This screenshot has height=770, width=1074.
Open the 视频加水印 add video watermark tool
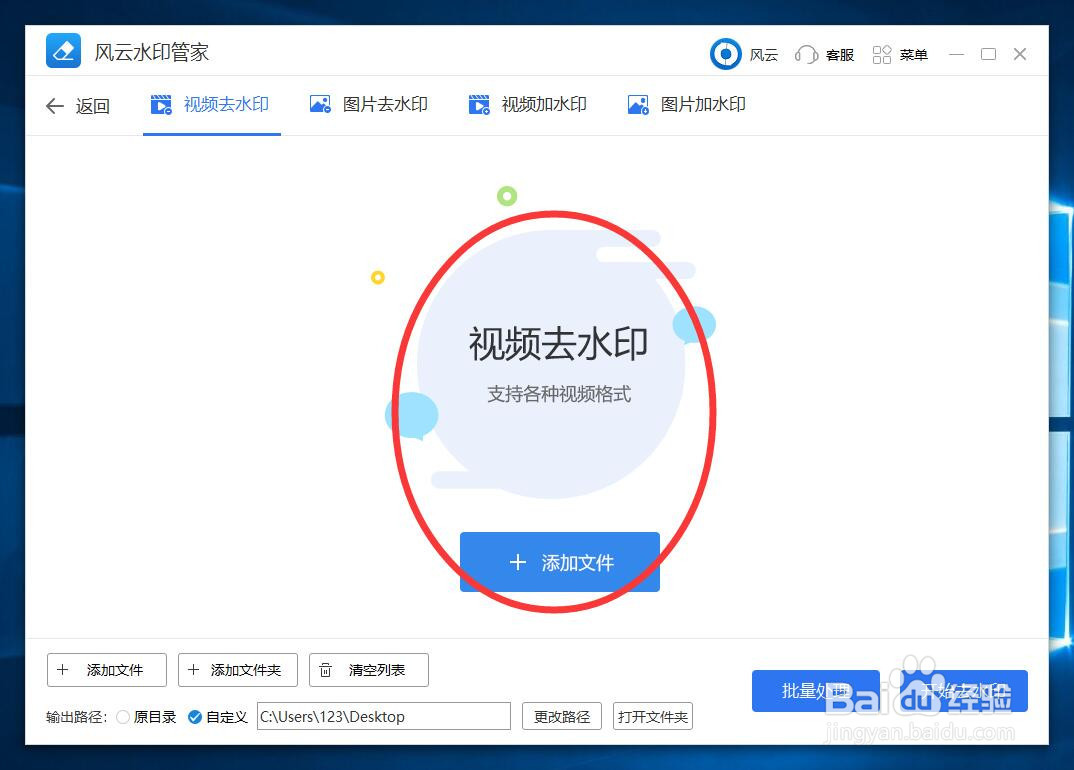527,104
